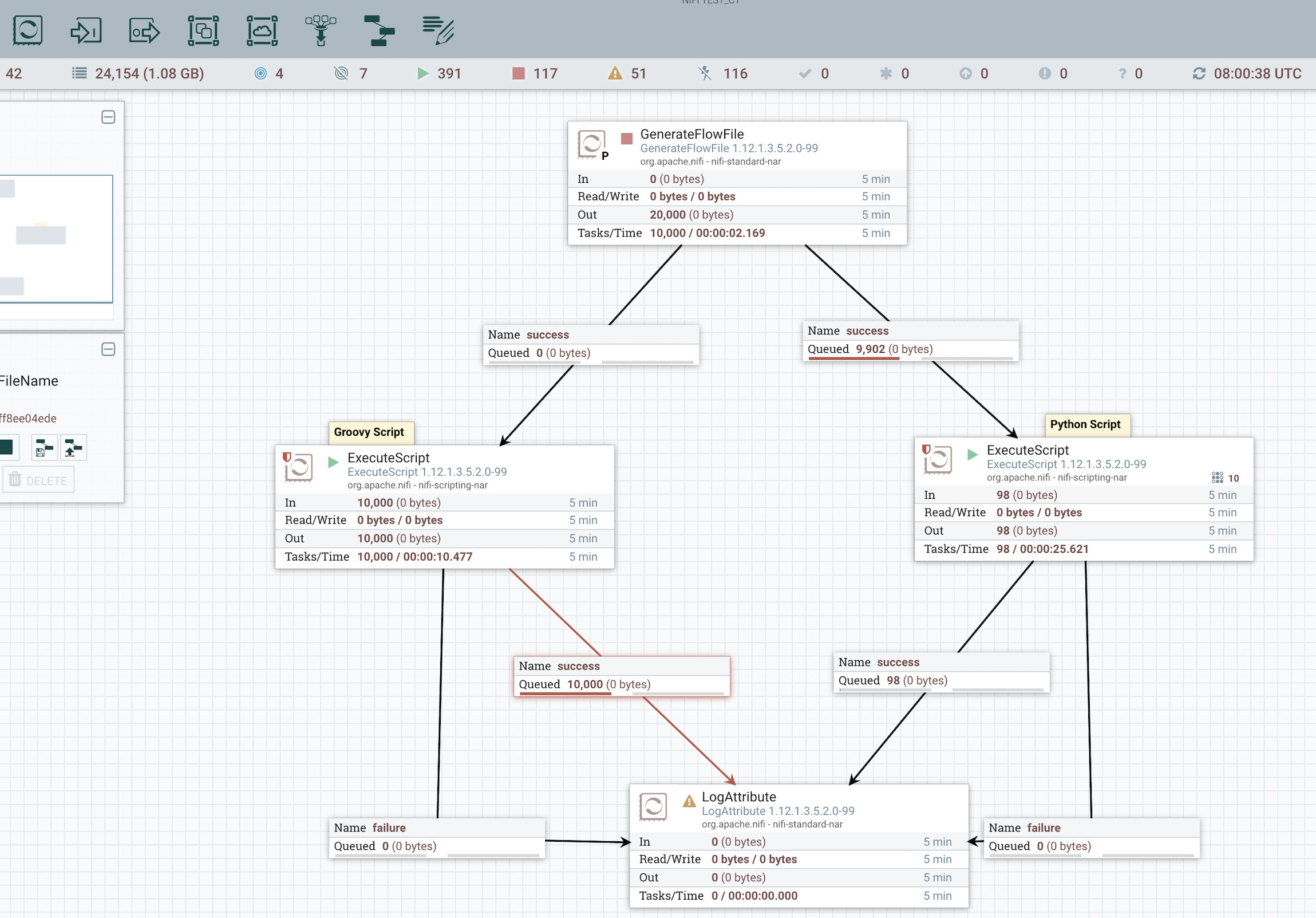Click Upload Template icon in Operate panel
The height and width of the screenshot is (918, 1316).
coord(73,448)
